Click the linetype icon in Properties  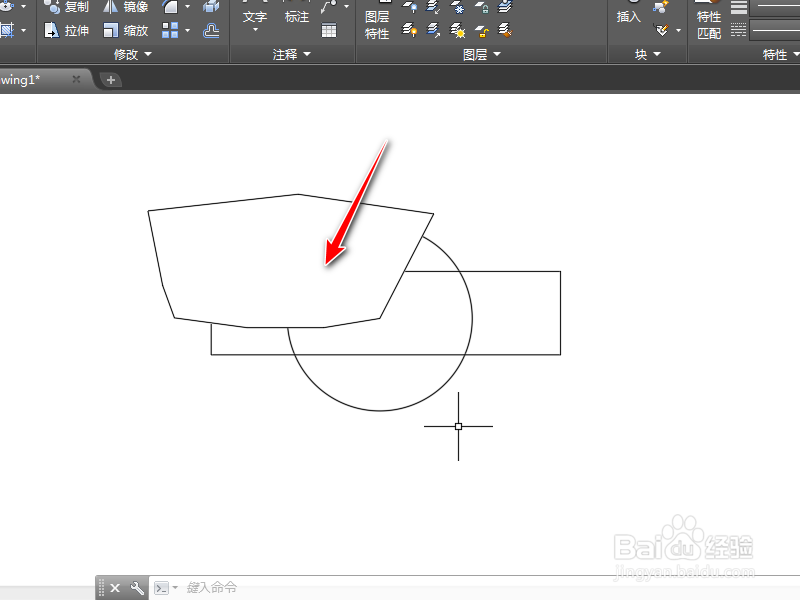pos(738,30)
